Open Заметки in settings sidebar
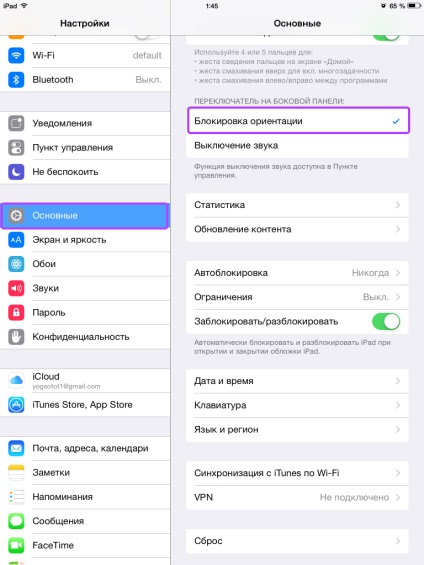Screen dimensions: 424x565 click(85, 472)
